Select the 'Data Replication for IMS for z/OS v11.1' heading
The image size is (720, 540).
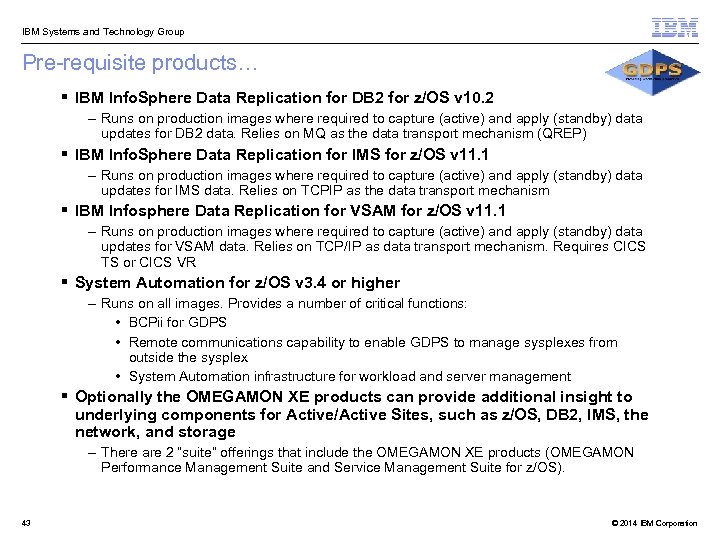click(x=281, y=155)
